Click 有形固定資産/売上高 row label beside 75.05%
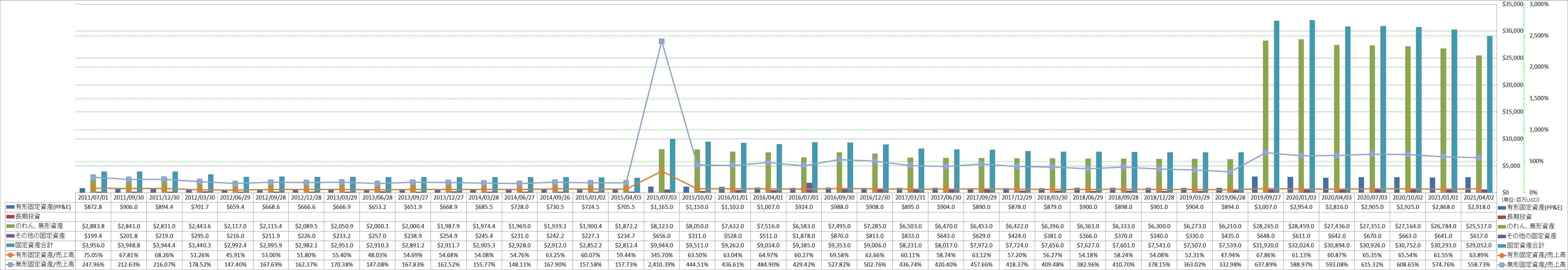The image size is (1568, 270). point(40,255)
